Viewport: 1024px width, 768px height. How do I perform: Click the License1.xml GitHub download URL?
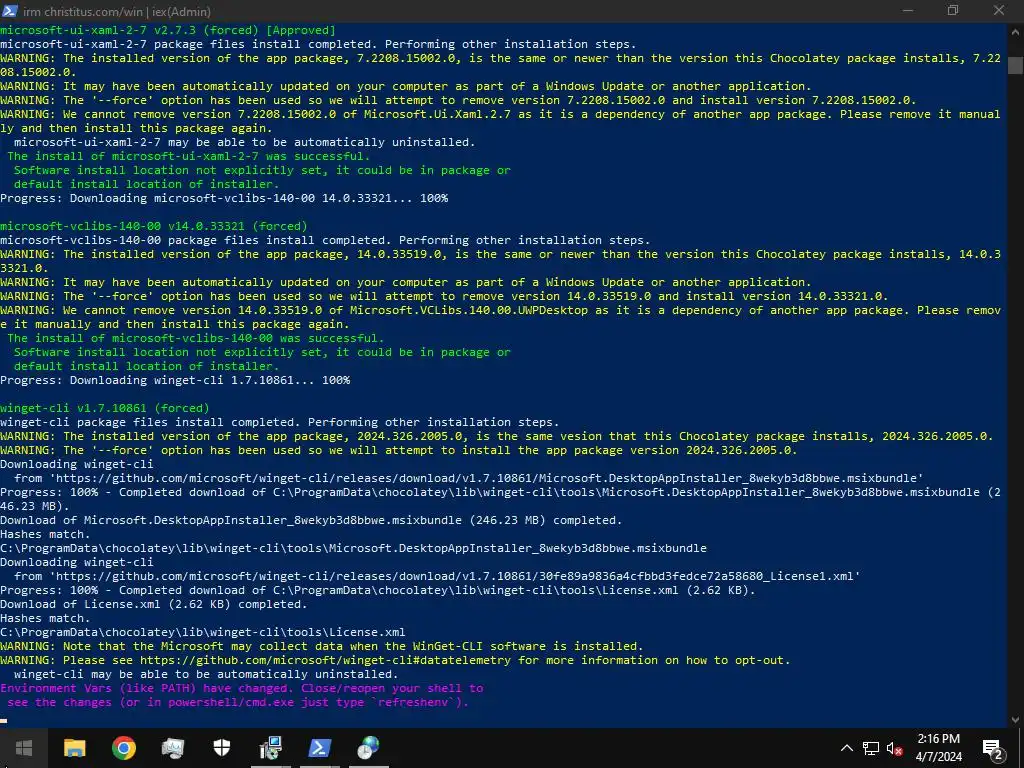pyautogui.click(x=455, y=576)
